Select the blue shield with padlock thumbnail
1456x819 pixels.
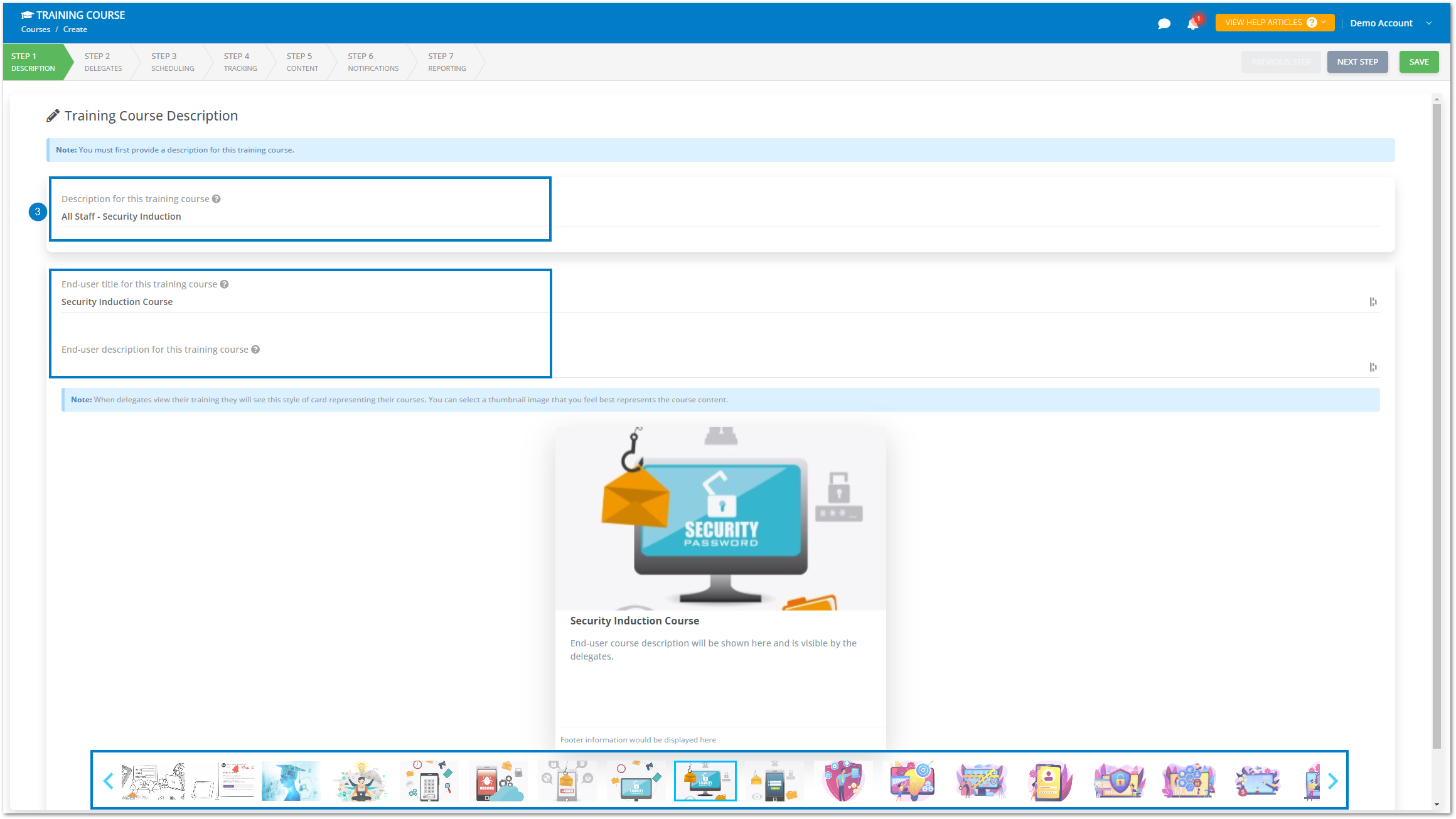[x=1120, y=781]
